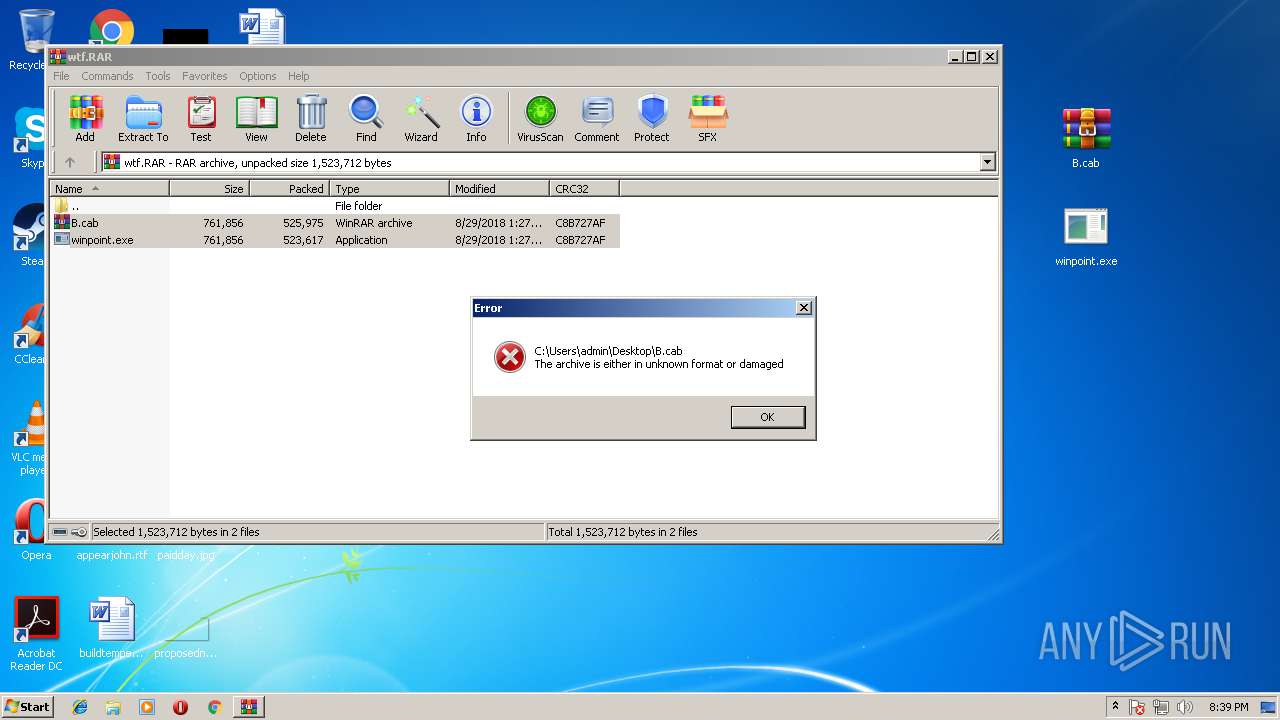The width and height of the screenshot is (1280, 720).
Task: Open the Favorites menu
Action: point(205,76)
